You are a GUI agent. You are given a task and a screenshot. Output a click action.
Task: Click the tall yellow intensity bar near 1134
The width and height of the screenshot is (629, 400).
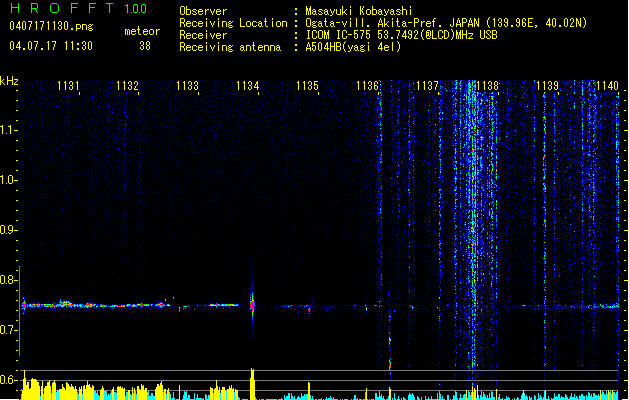click(x=252, y=384)
